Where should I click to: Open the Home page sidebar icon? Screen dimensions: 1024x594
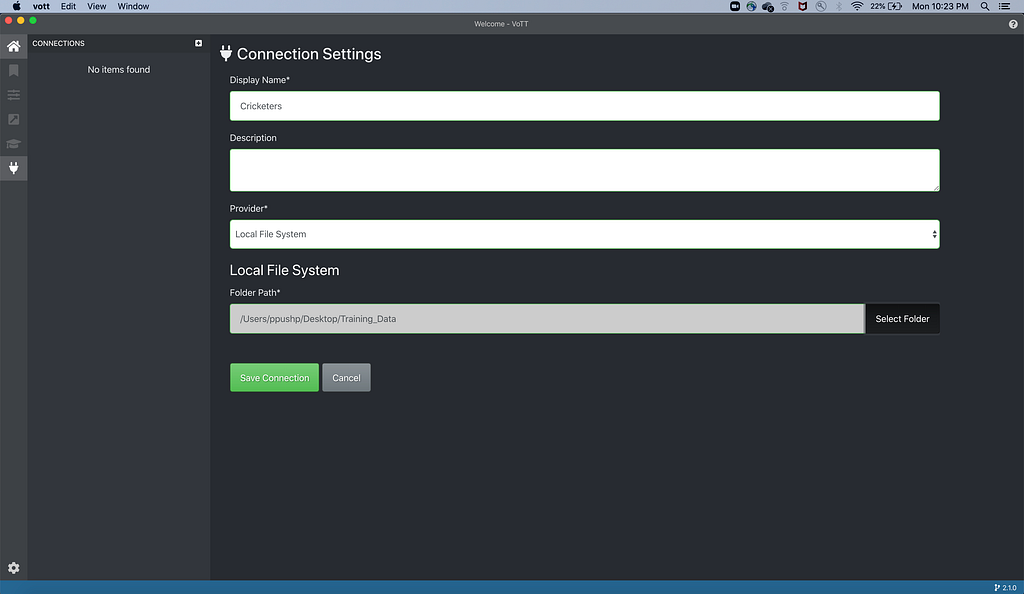14,46
